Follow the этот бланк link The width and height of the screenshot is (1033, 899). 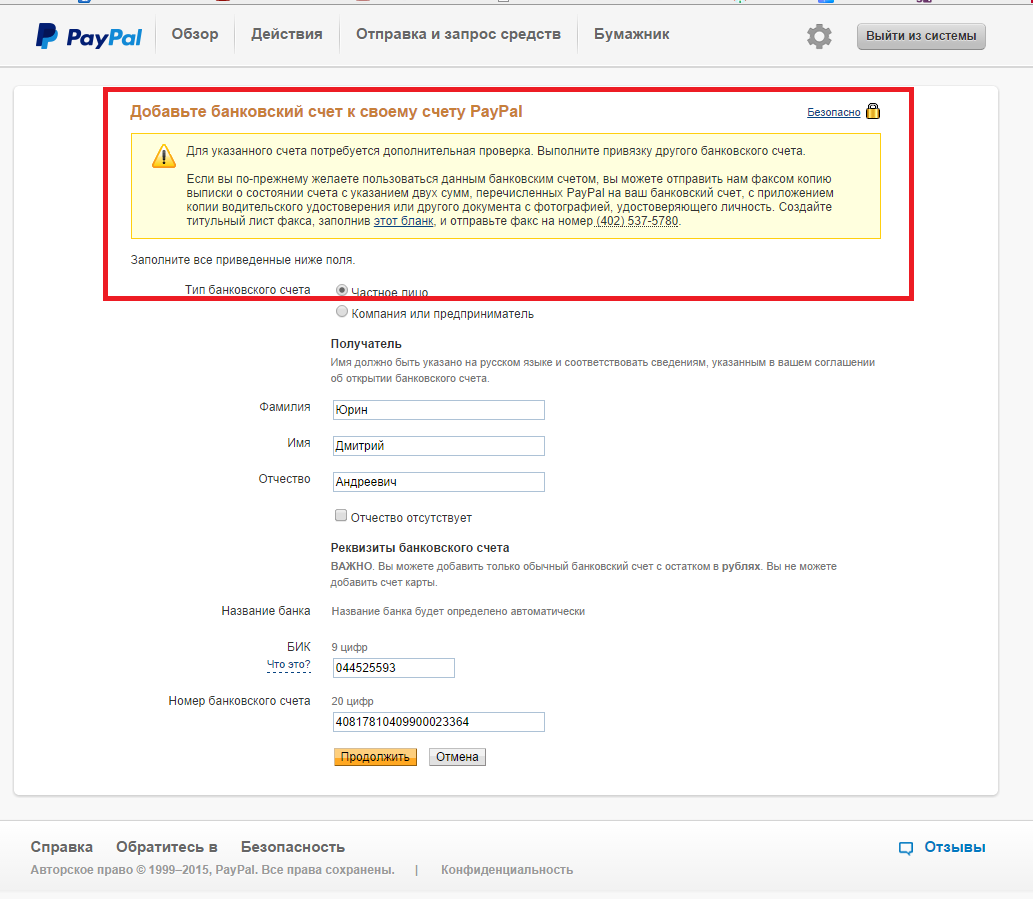pos(404,221)
